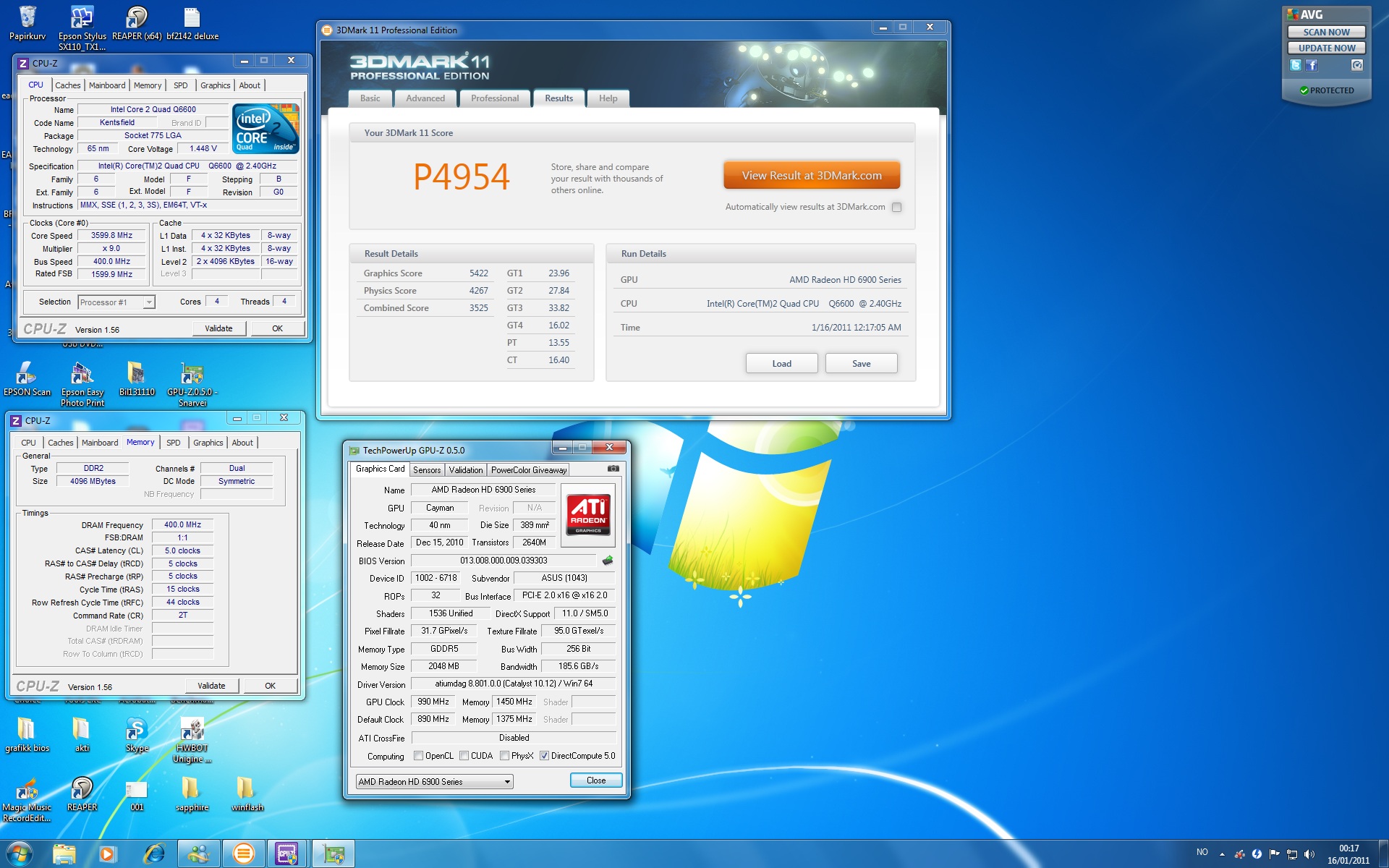Image resolution: width=1389 pixels, height=868 pixels.
Task: Toggle the DirectCompute 5.0 checkbox
Action: [x=544, y=756]
